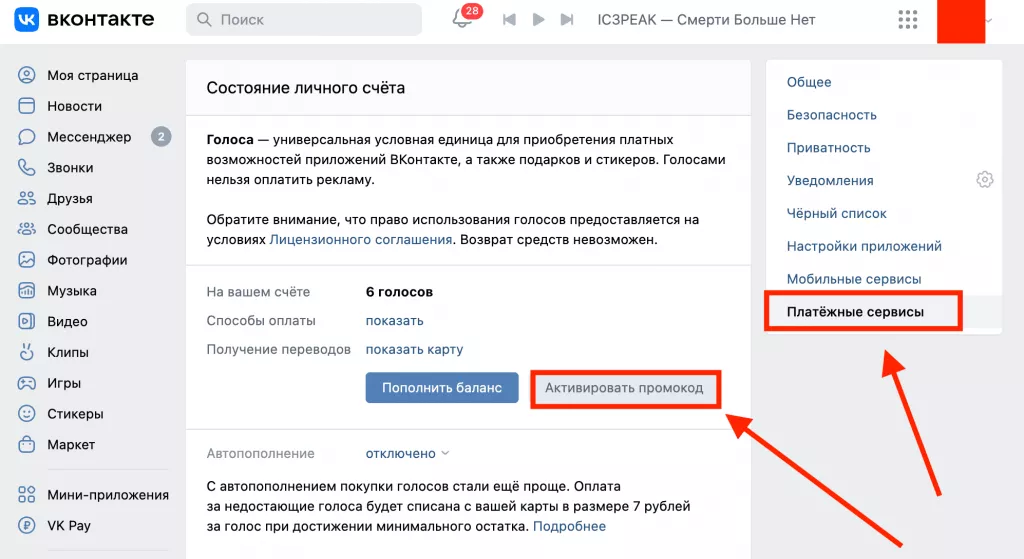Open Платёжные сервисы settings tab
Viewport: 1024px width, 559px height.
(855, 312)
